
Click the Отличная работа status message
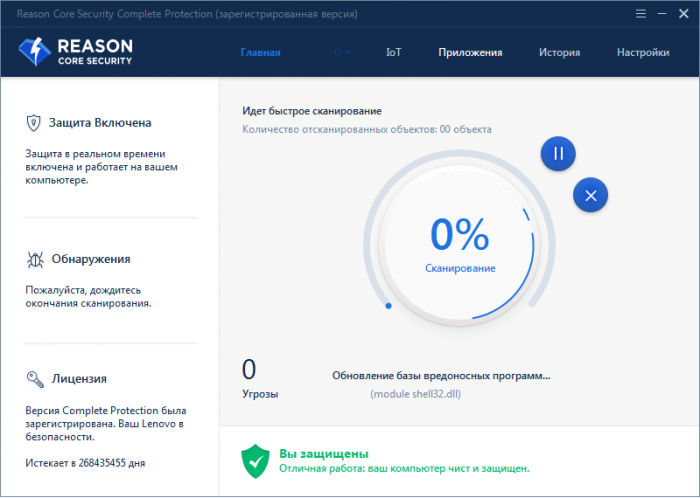coord(404,469)
